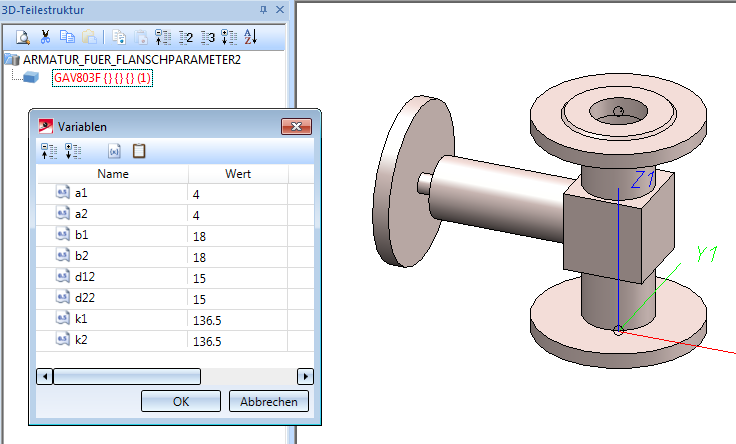Click the variable icon next to a1
This screenshot has width=736, height=444.
(x=63, y=192)
